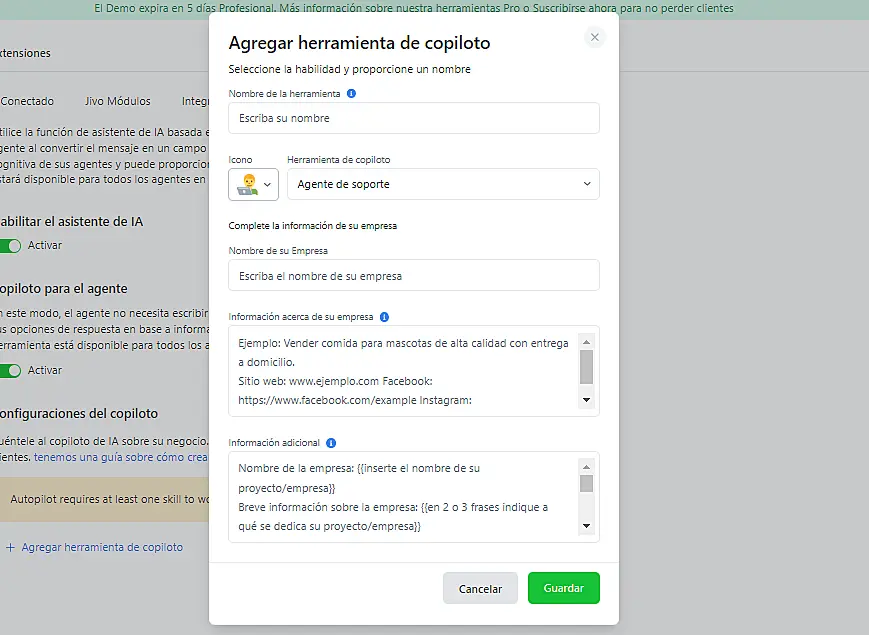Click info icon next to Información acerca de su empresa
The width and height of the screenshot is (869, 635).
(384, 317)
